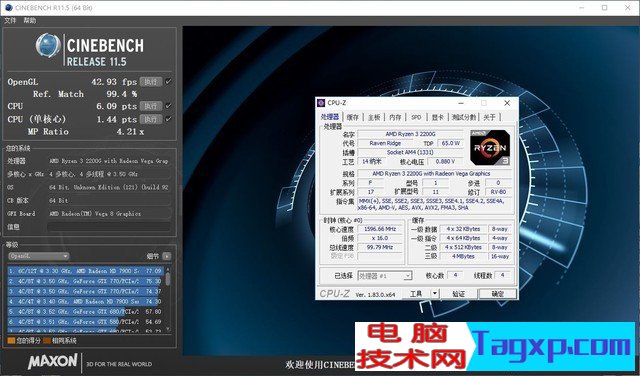640x376 pixels.
Task: Run the CPU single-core benchmark button
Action: tap(151, 119)
